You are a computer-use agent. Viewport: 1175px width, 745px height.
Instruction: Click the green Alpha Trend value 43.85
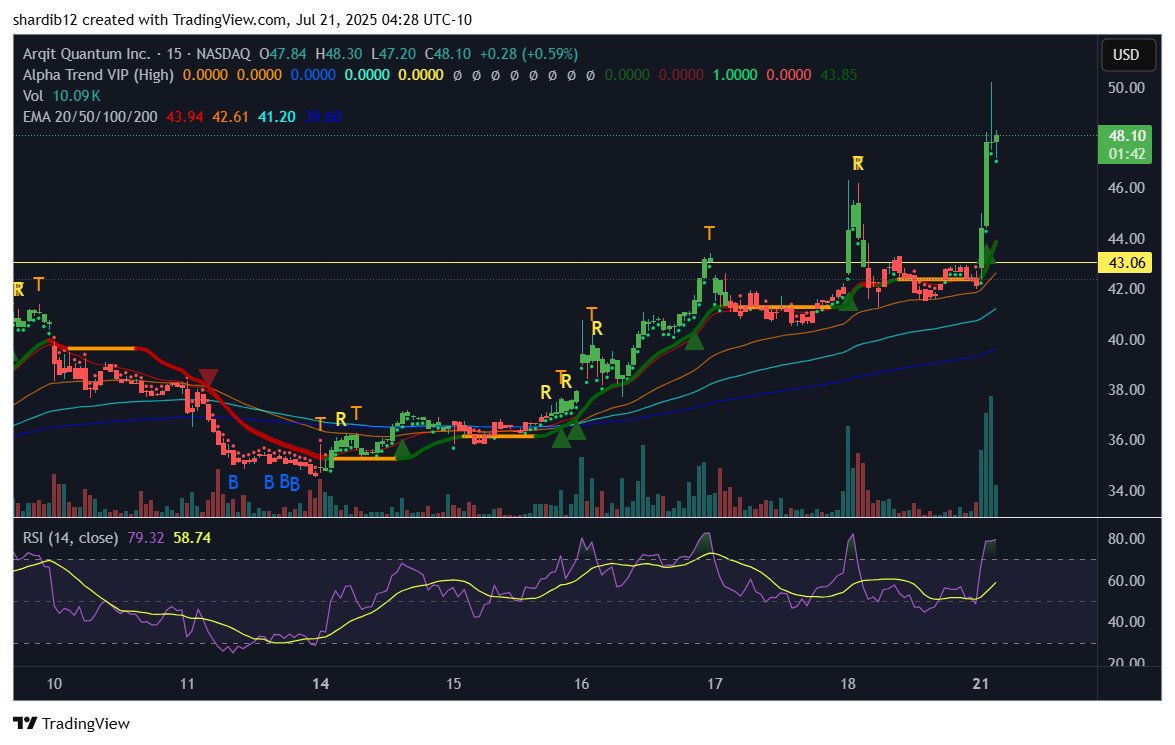[x=839, y=75]
